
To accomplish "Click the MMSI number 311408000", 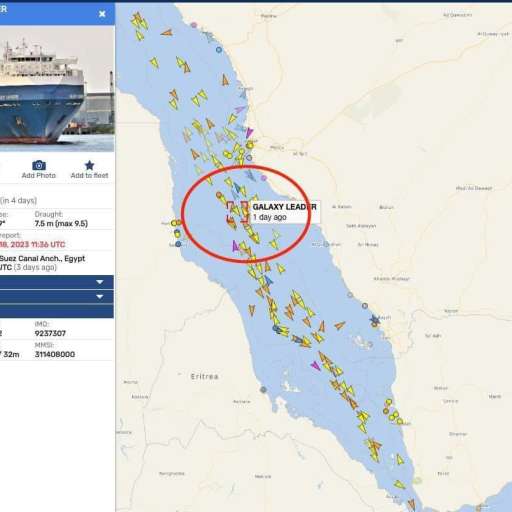I will [x=55, y=354].
